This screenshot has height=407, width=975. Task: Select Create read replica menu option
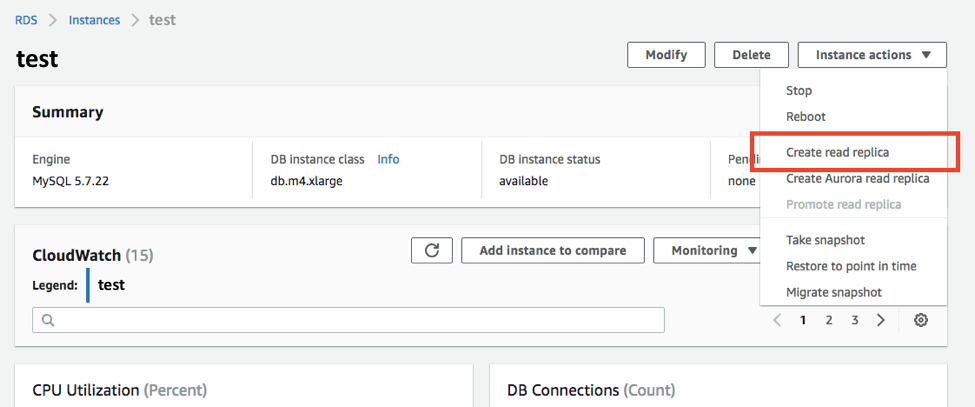(x=837, y=152)
